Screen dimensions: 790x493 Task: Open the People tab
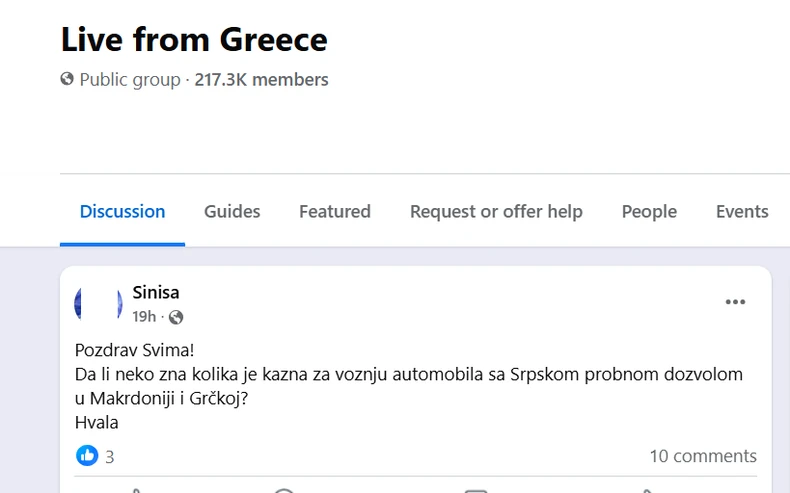click(649, 212)
